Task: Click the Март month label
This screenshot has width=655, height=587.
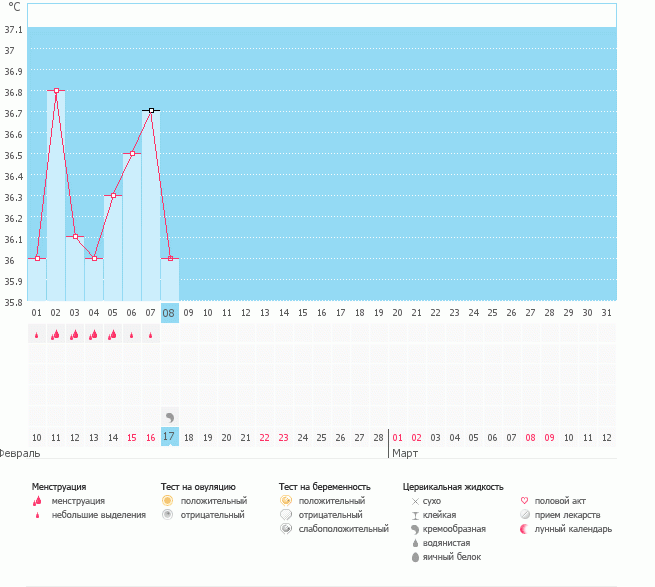Action: click(405, 453)
